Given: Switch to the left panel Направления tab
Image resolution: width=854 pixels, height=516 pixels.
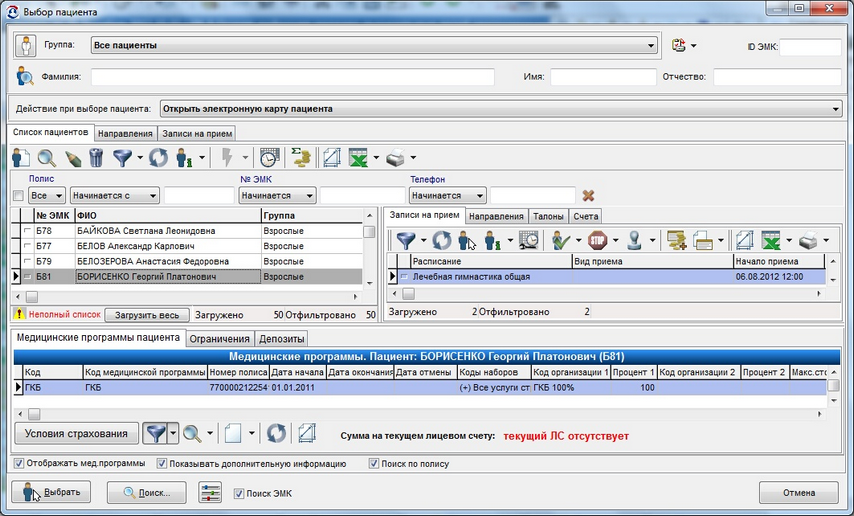Looking at the screenshot, I should coord(125,133).
